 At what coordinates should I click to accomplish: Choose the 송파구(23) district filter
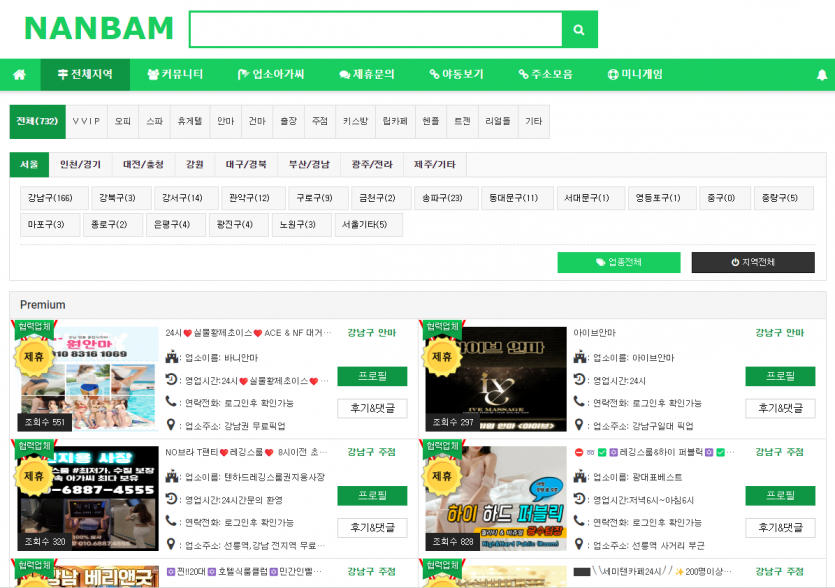coord(443,198)
